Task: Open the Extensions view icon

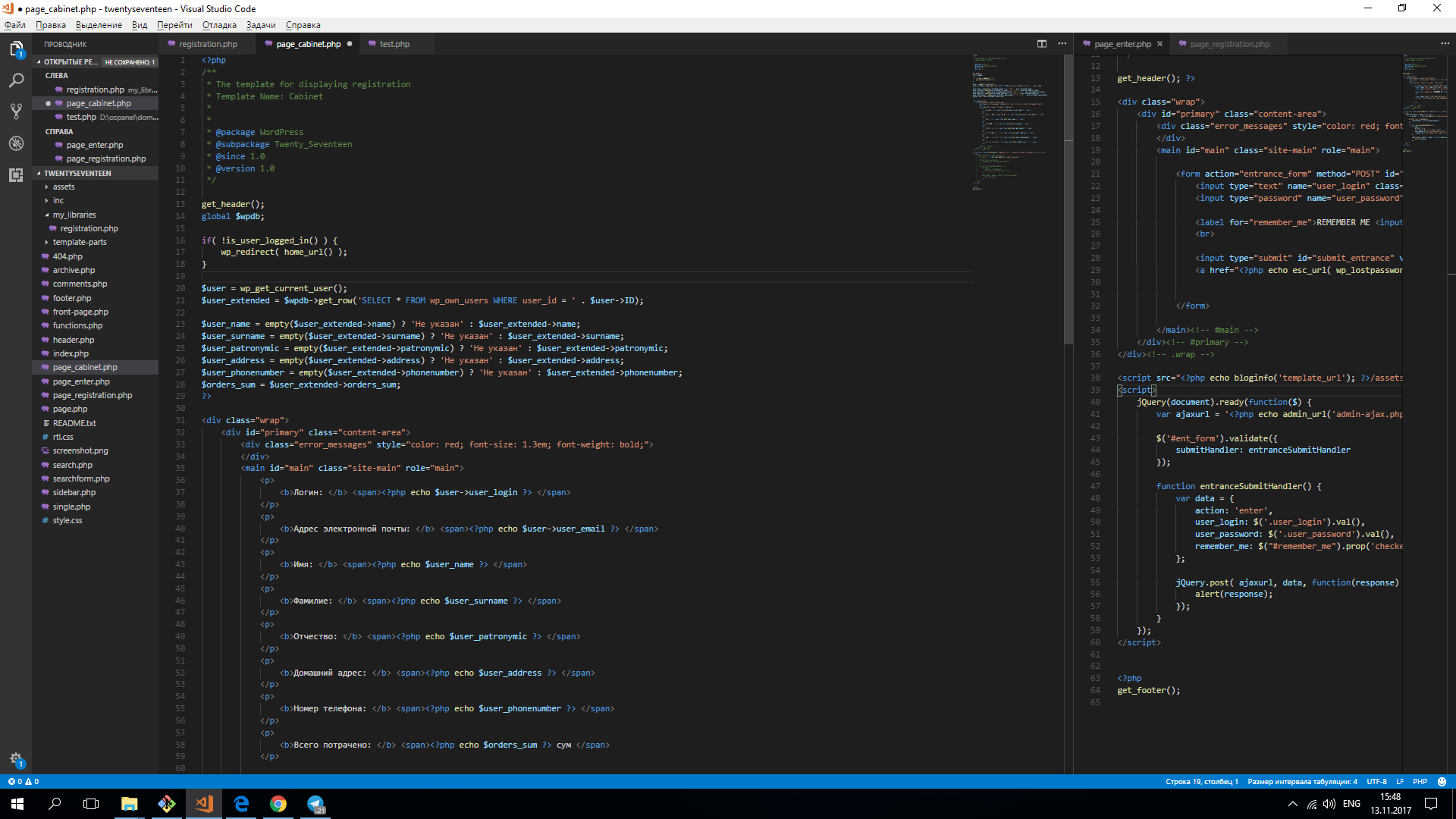Action: [16, 175]
